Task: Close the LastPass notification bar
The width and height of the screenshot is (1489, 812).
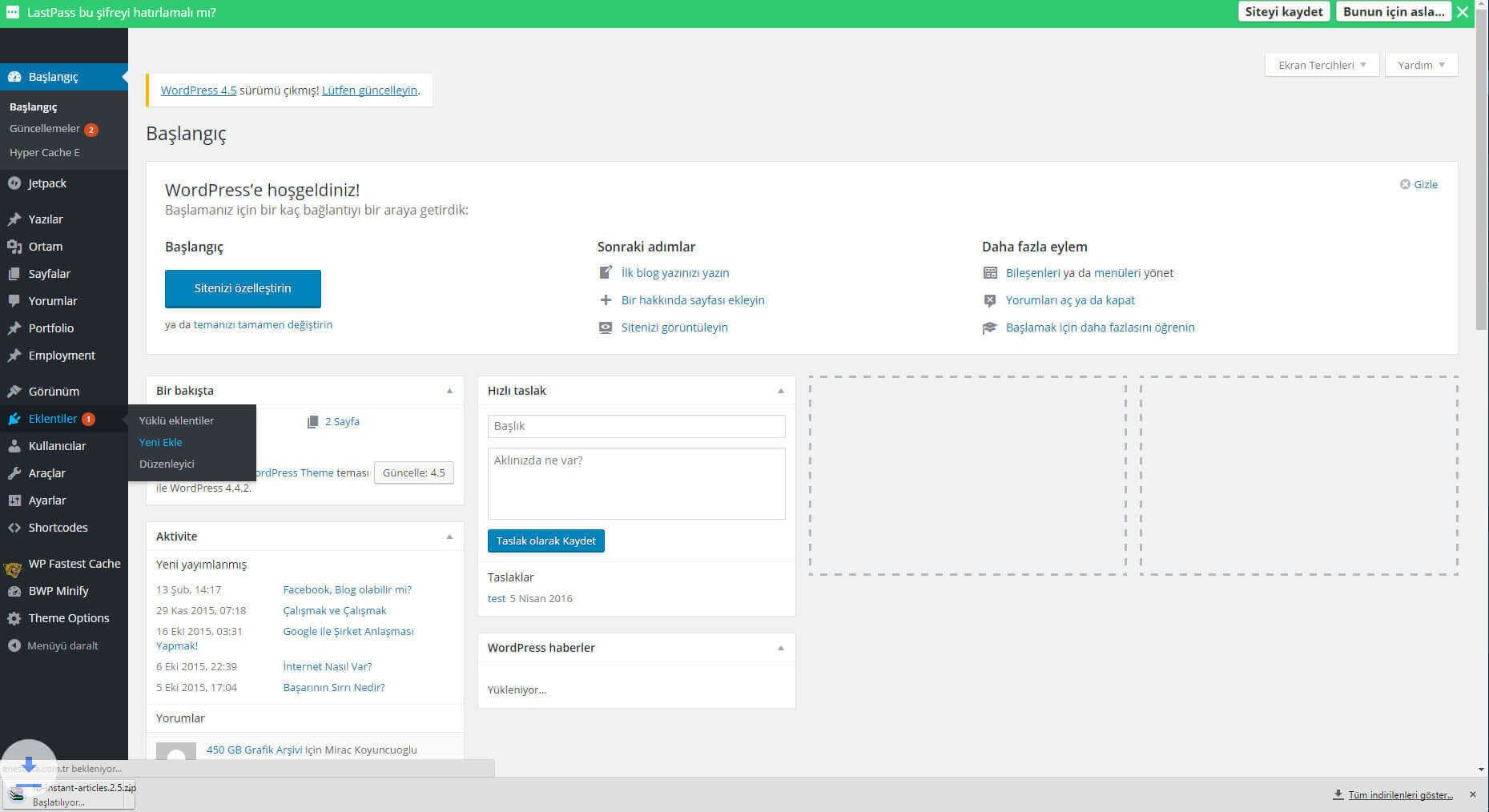Action: point(1463,12)
